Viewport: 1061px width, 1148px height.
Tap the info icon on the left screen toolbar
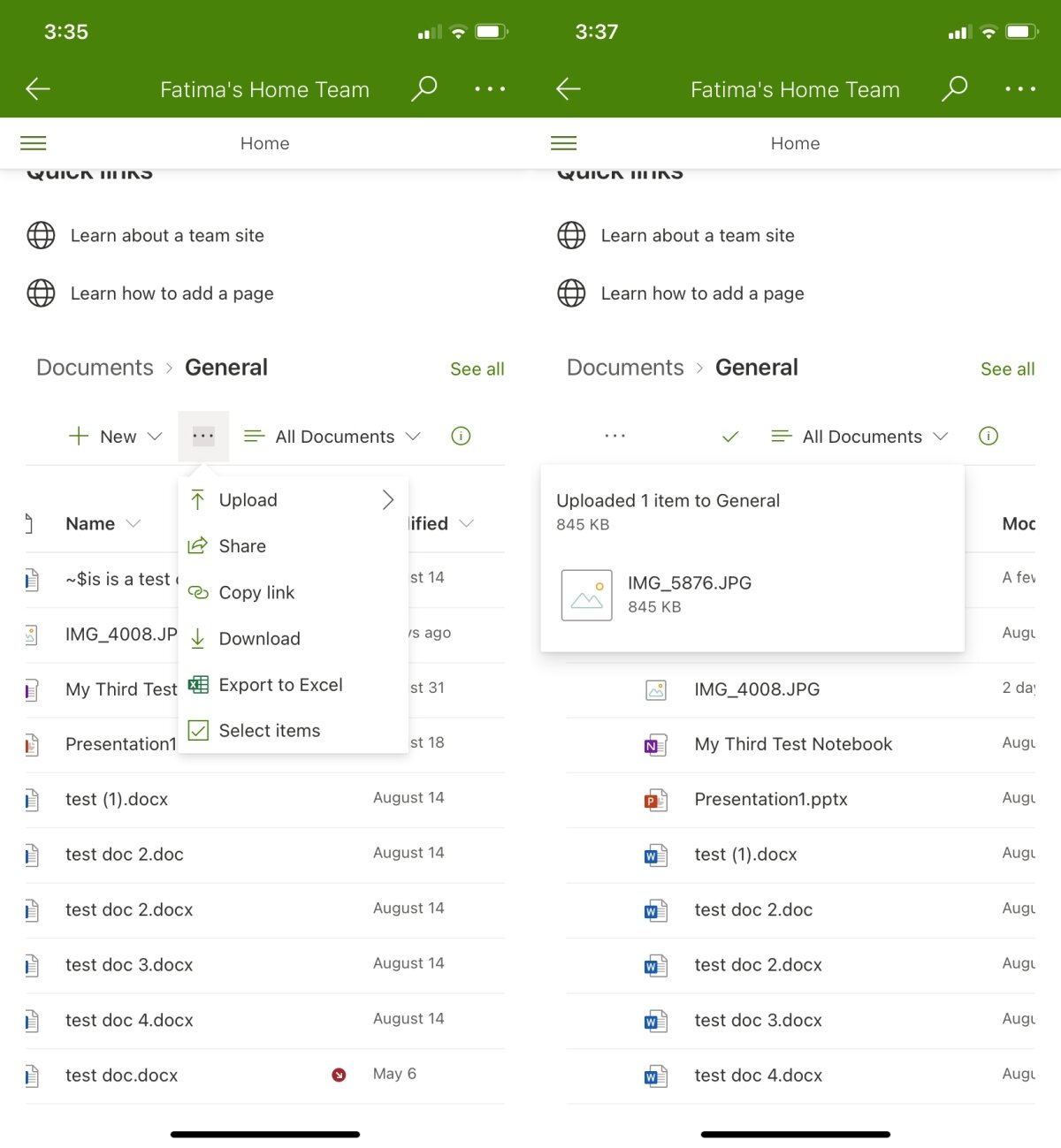[461, 436]
